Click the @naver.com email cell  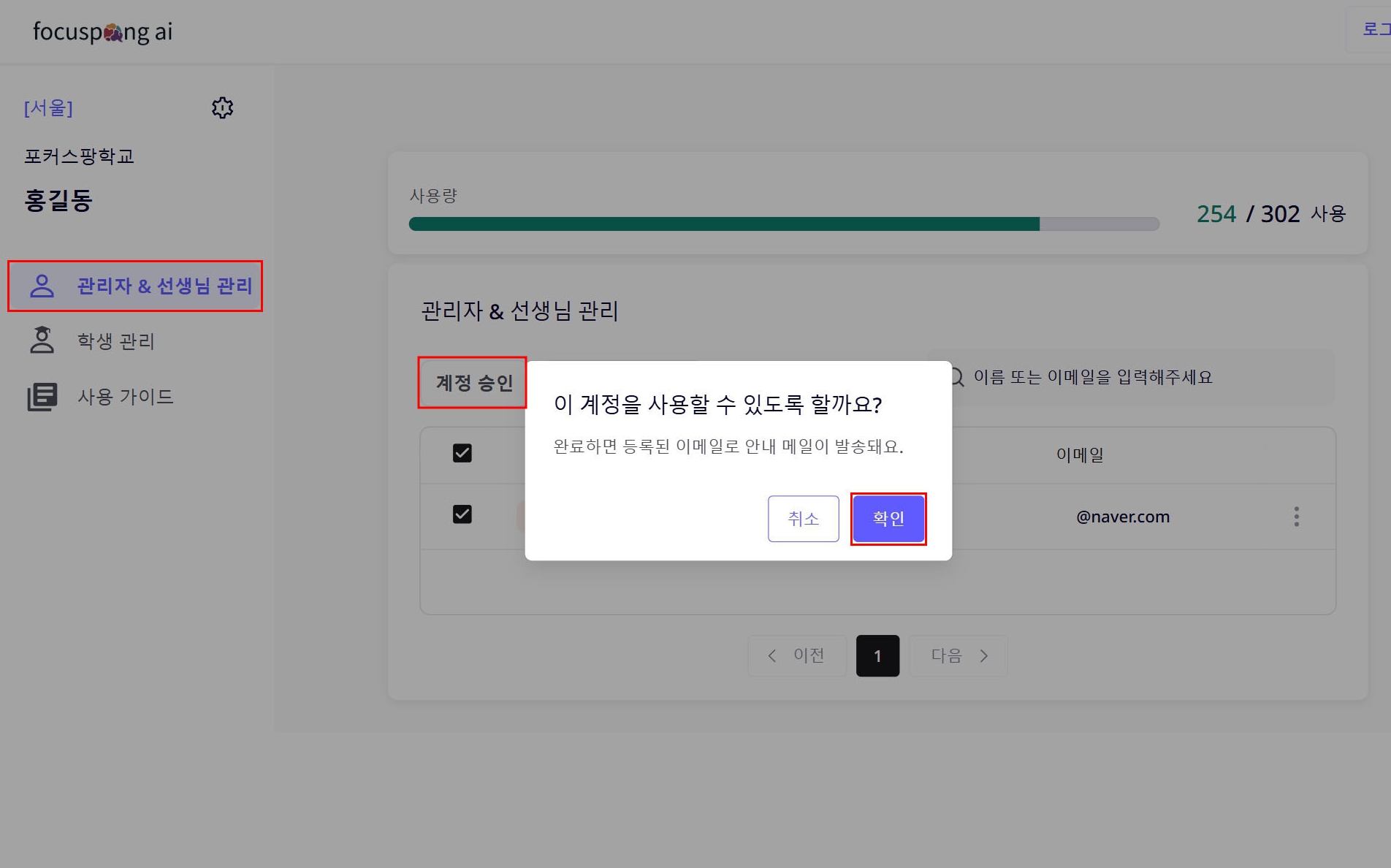1123,517
